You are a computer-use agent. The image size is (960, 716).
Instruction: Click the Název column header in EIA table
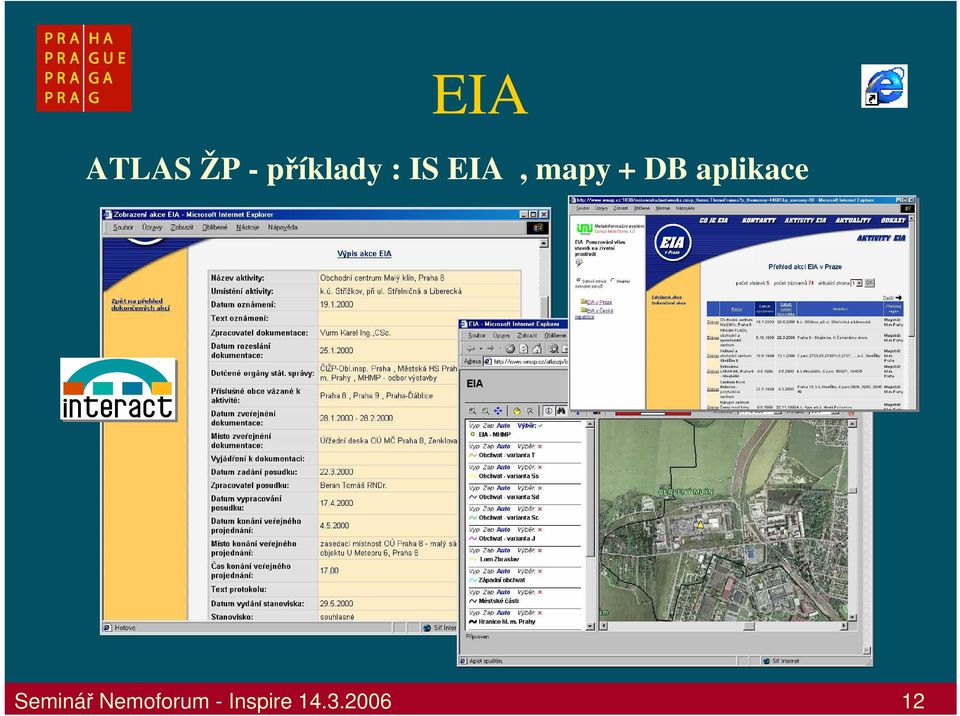[x=737, y=309]
